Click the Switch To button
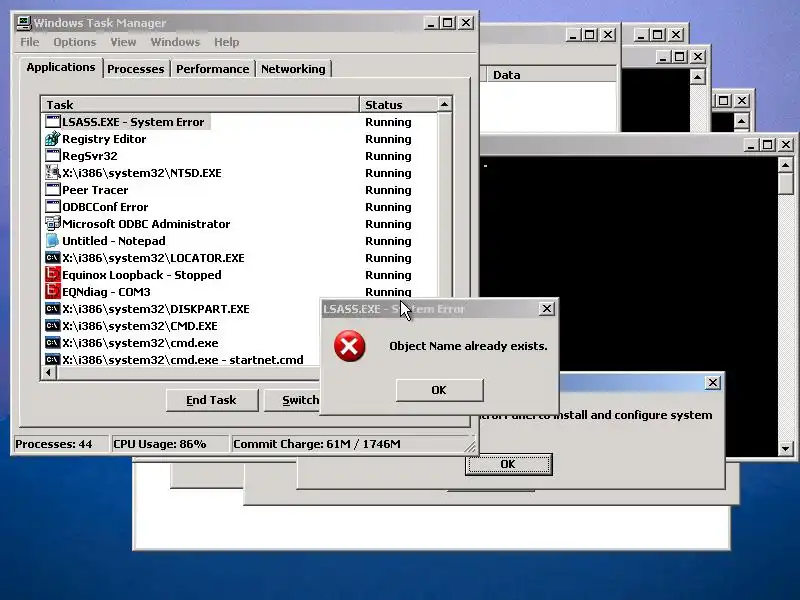 click(292, 400)
